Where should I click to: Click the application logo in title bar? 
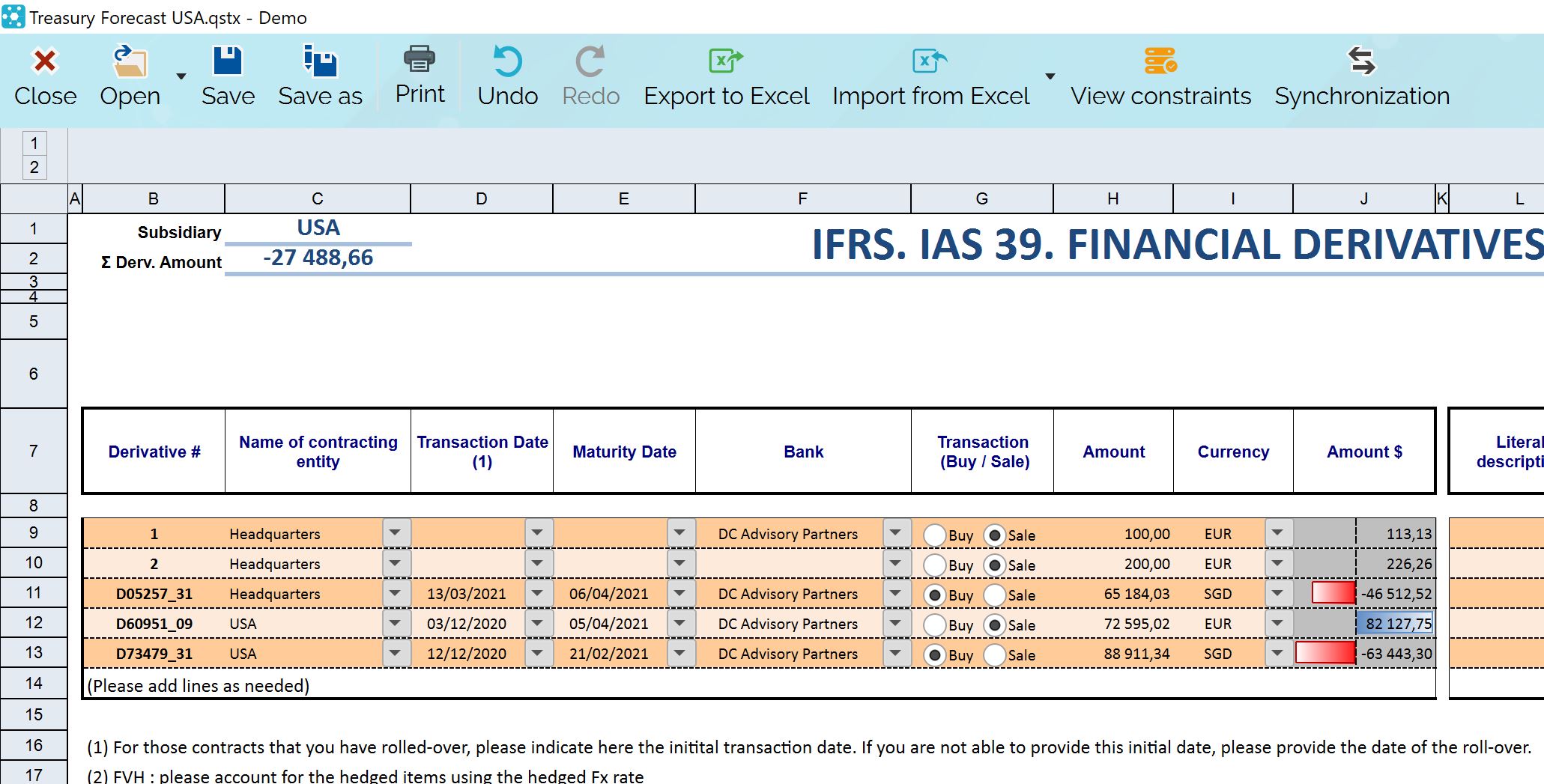click(x=13, y=17)
